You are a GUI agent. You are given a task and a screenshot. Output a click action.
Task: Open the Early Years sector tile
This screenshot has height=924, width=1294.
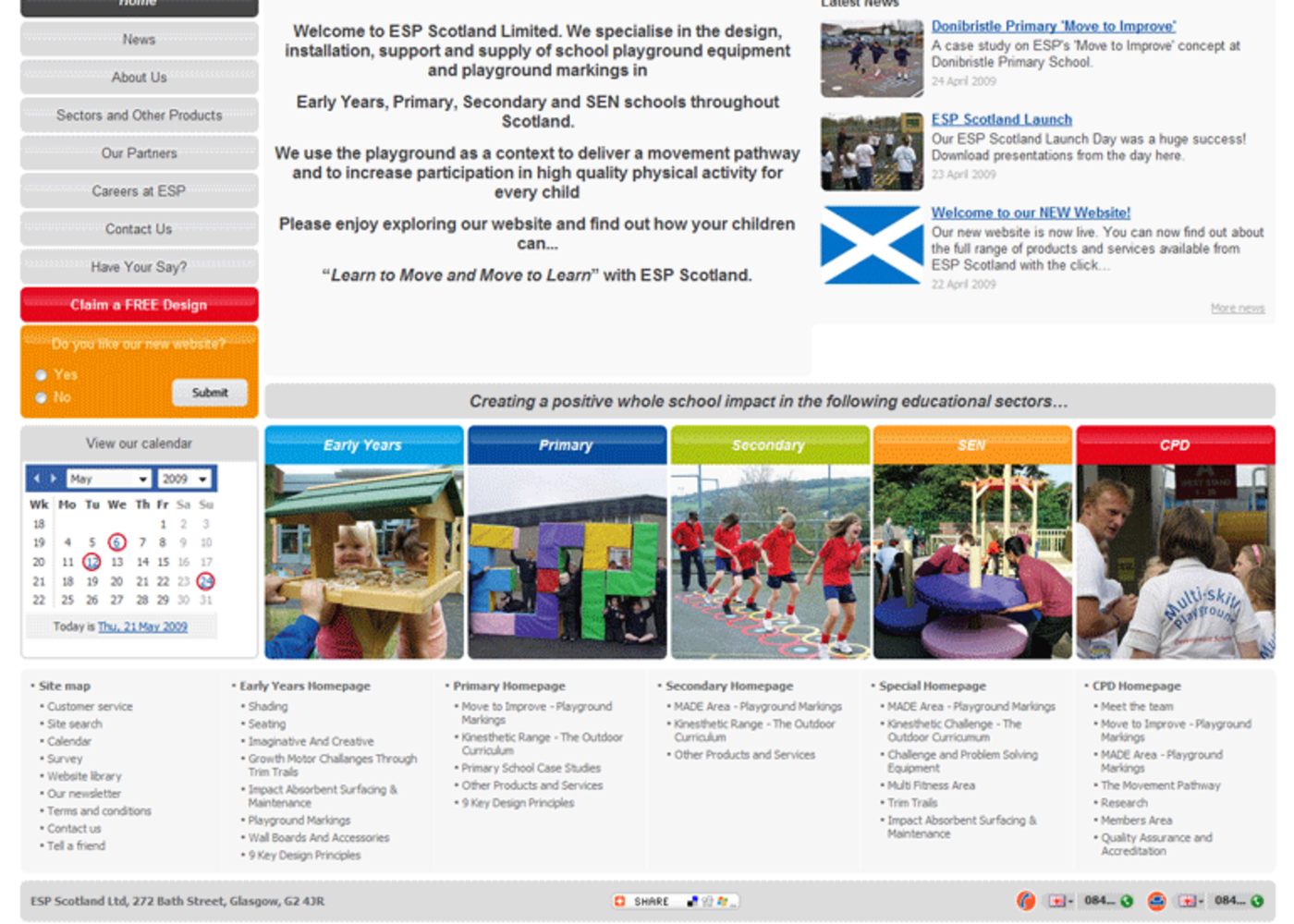[x=363, y=542]
